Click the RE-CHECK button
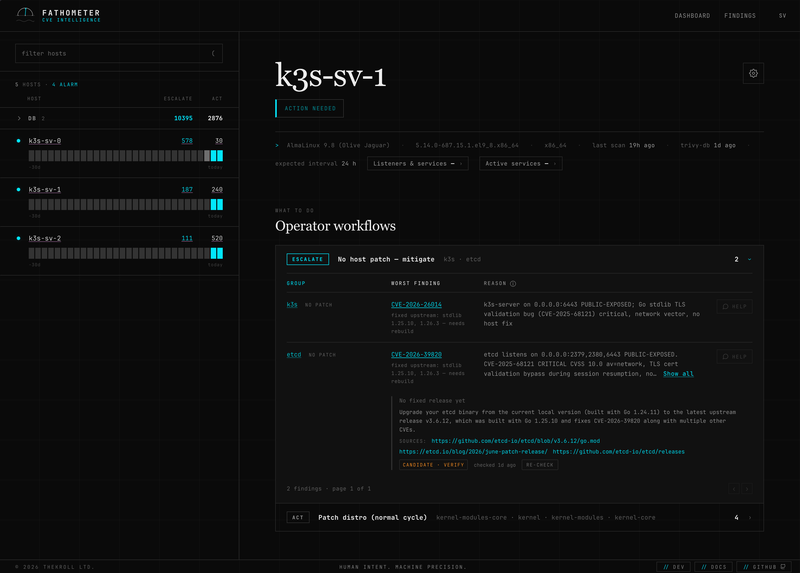Image resolution: width=800 pixels, height=573 pixels. [540, 465]
